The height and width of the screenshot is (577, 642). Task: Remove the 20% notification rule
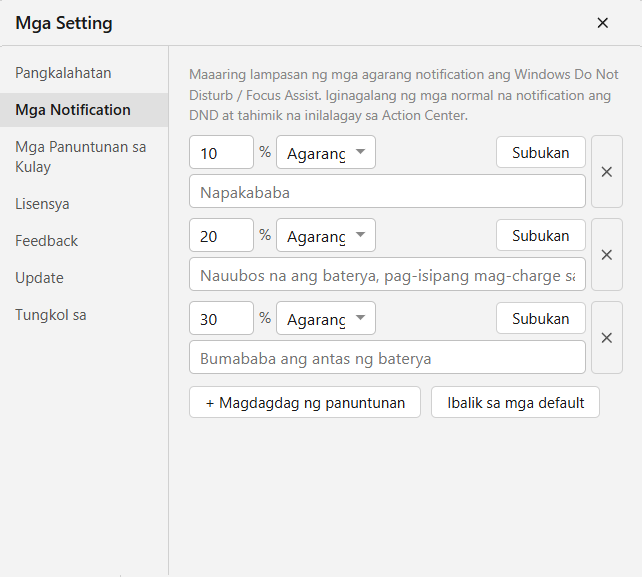(x=607, y=255)
